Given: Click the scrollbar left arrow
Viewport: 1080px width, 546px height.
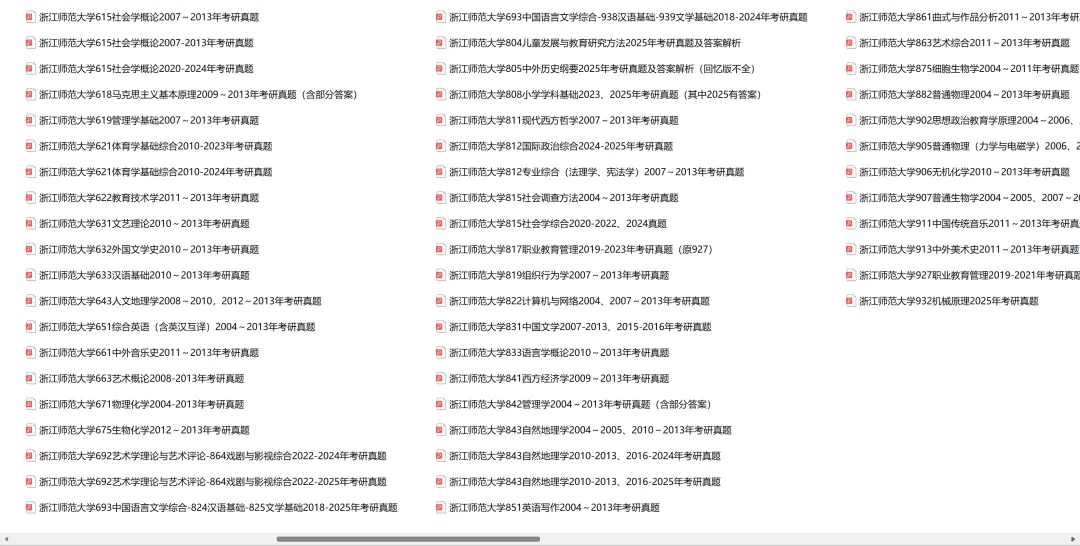Looking at the screenshot, I should 6,539.
